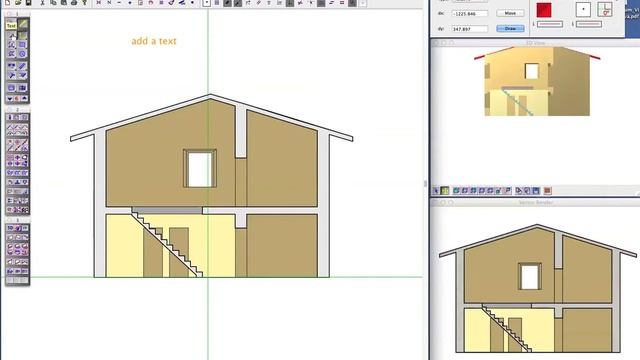Click the new document icon in the top toolbar
The height and width of the screenshot is (360, 640).
coord(7,2)
